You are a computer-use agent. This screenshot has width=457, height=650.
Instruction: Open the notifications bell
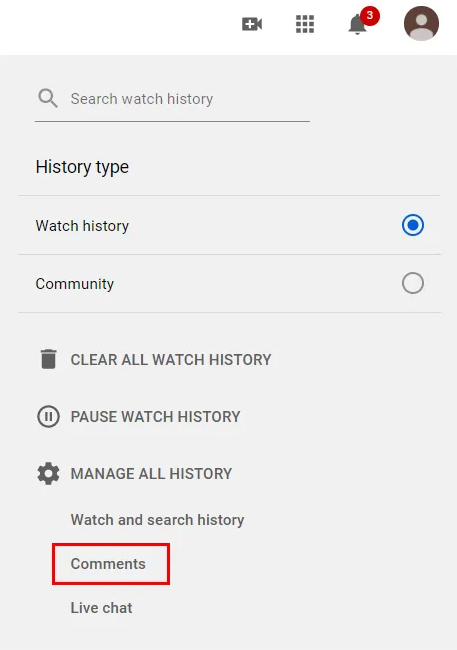pyautogui.click(x=357, y=25)
